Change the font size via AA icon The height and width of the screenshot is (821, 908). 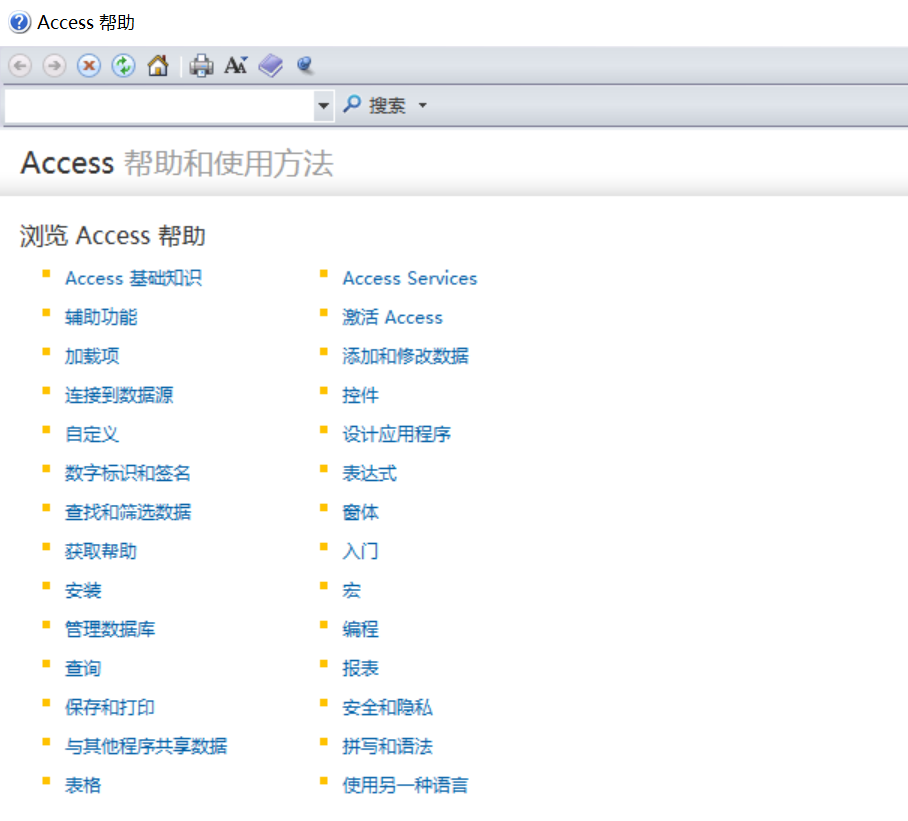pyautogui.click(x=236, y=65)
